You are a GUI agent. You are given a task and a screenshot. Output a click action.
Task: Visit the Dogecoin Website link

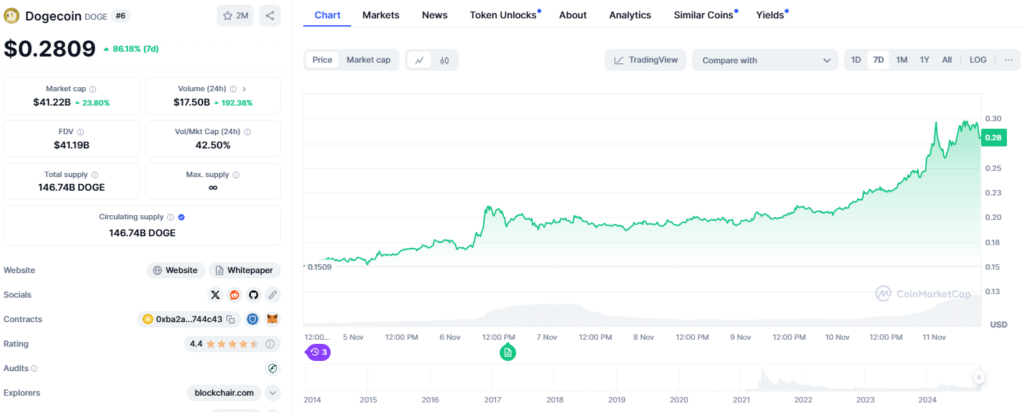click(x=176, y=270)
